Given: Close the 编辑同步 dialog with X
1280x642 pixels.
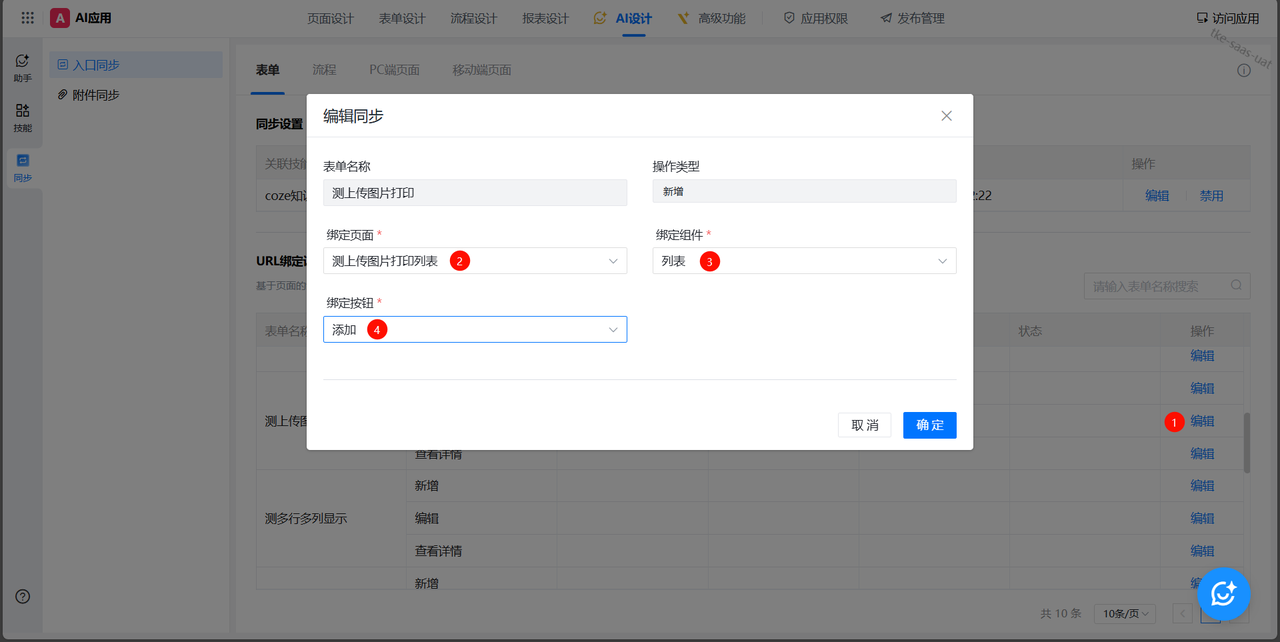Looking at the screenshot, I should click(x=946, y=116).
